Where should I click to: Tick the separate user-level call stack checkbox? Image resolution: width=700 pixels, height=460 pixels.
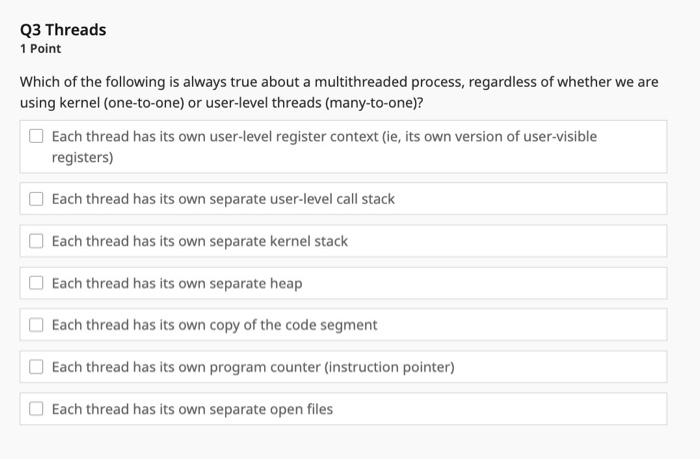coord(36,199)
